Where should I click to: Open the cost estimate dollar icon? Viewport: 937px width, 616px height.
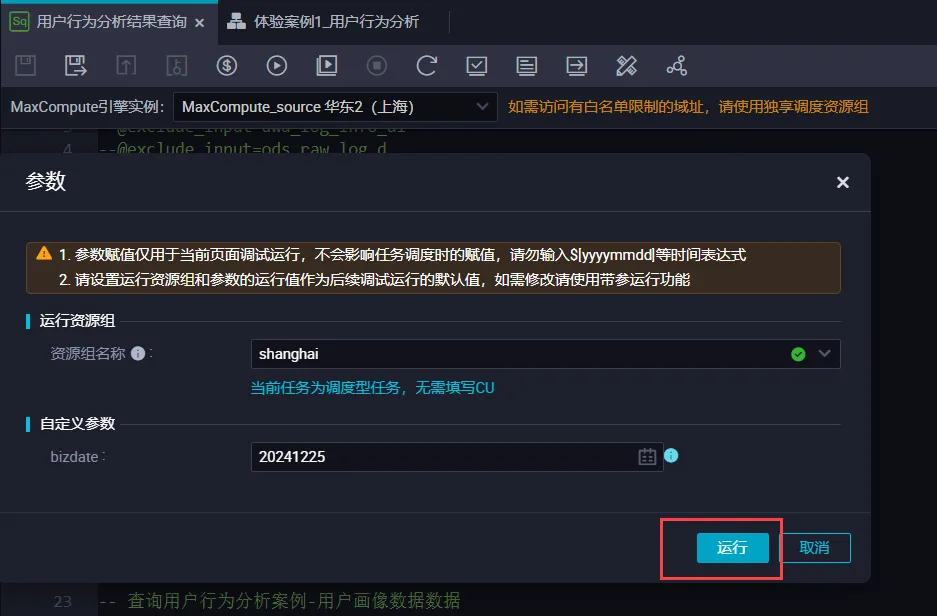tap(226, 66)
